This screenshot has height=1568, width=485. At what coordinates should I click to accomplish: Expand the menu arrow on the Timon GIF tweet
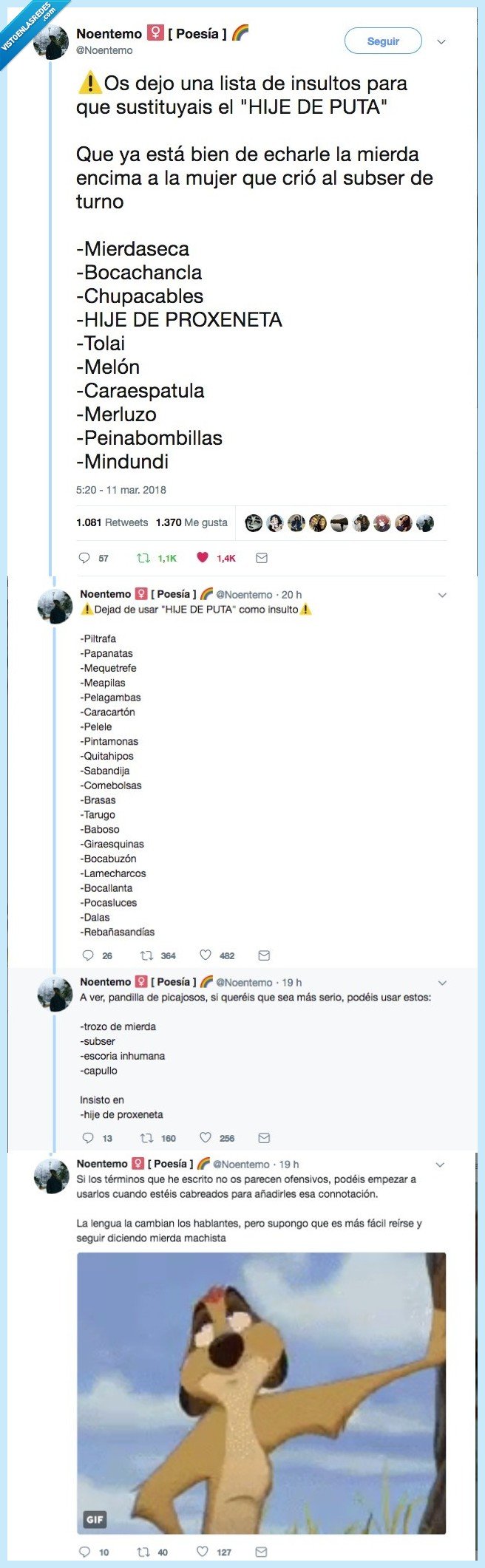[x=442, y=1164]
